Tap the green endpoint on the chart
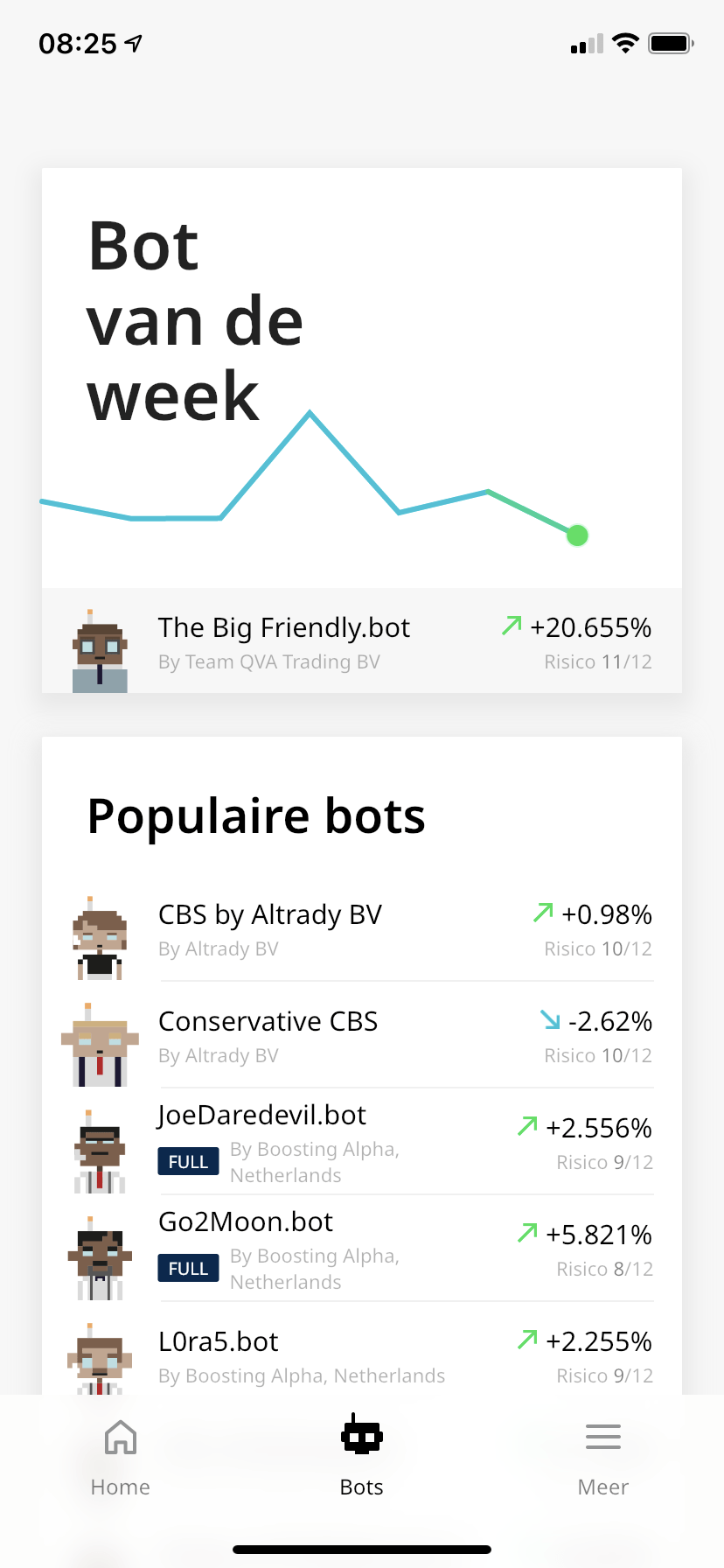 [x=577, y=535]
